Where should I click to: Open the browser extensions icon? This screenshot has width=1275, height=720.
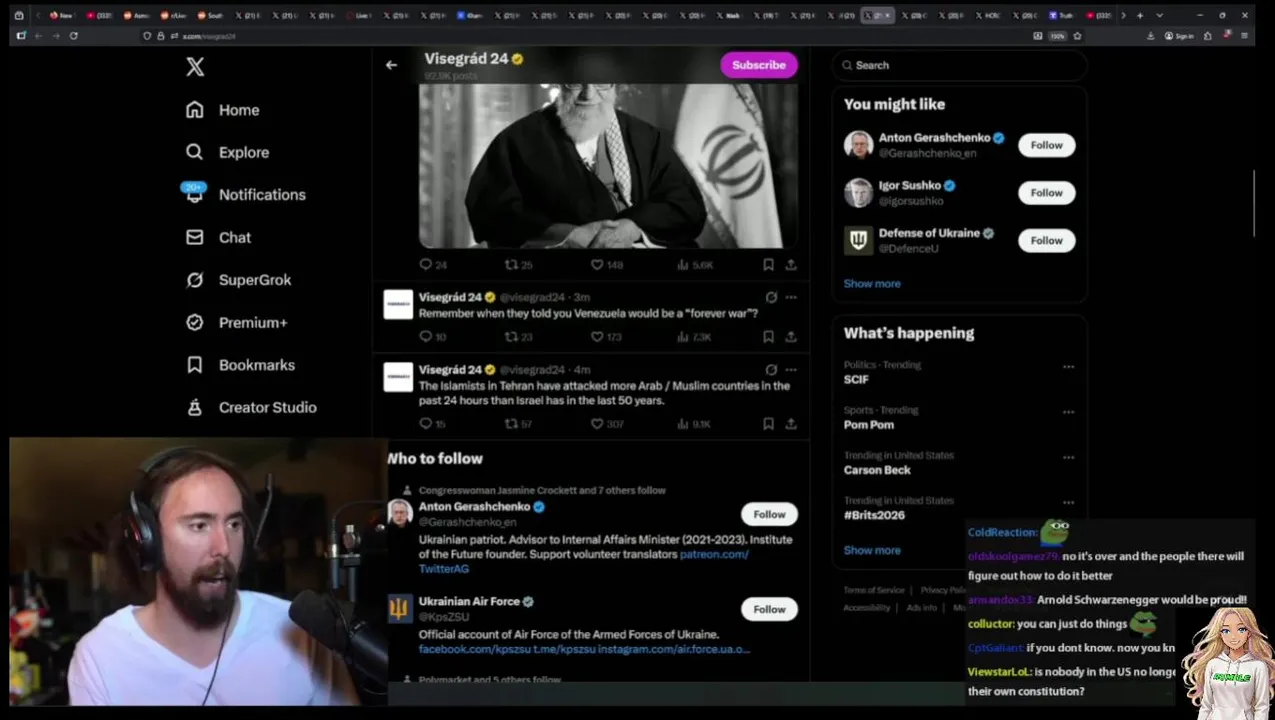tap(1208, 36)
